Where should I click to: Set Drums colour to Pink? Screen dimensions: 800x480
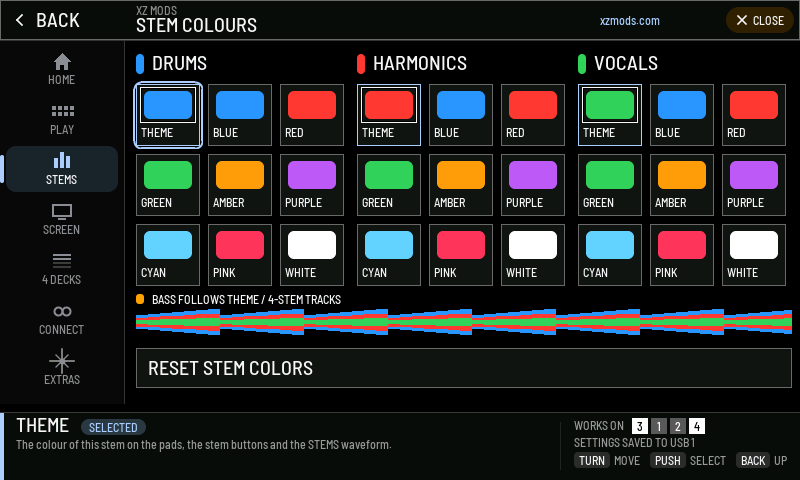point(240,255)
